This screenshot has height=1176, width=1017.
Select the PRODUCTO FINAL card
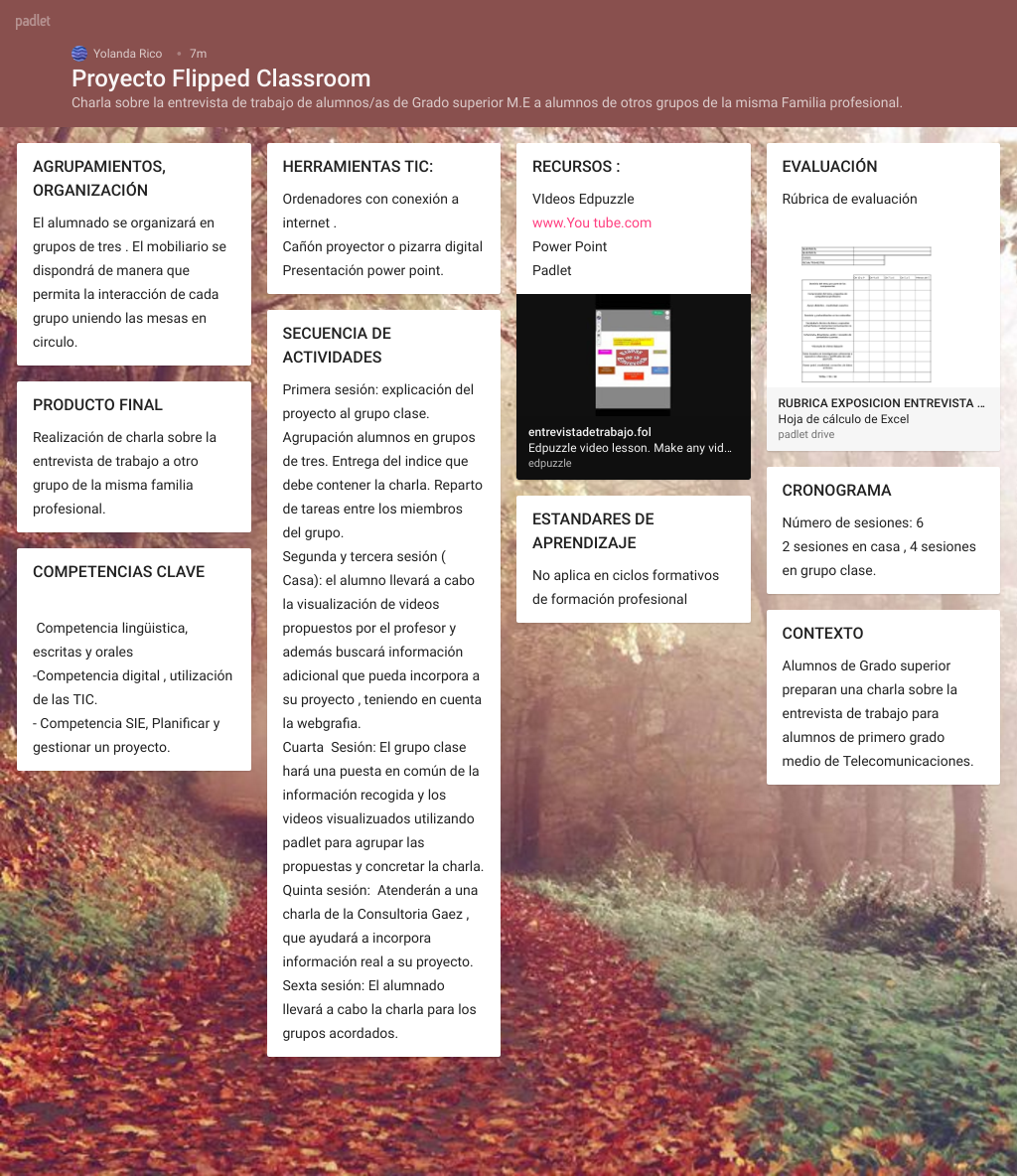133,456
